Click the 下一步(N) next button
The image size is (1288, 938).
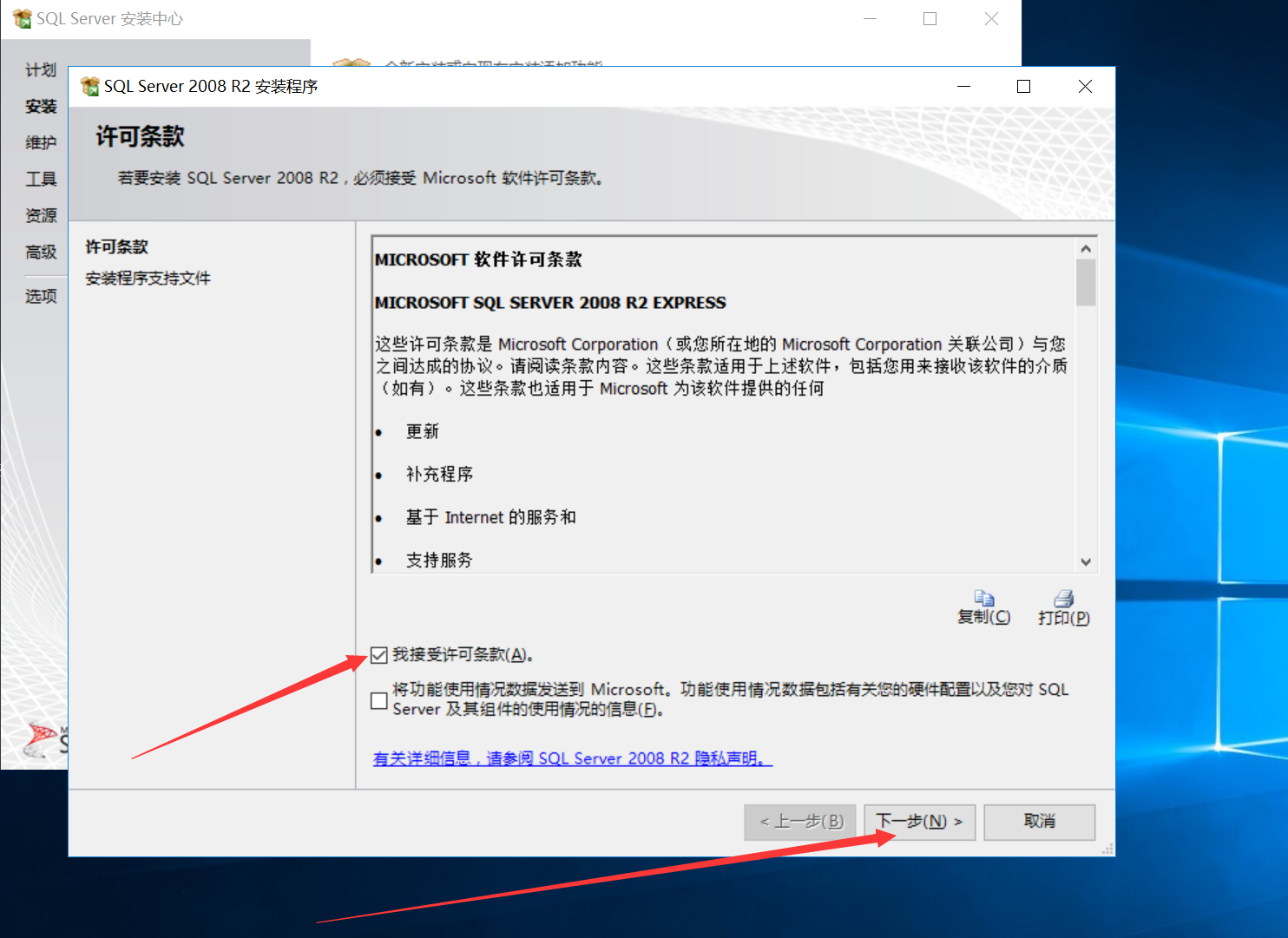(x=919, y=822)
